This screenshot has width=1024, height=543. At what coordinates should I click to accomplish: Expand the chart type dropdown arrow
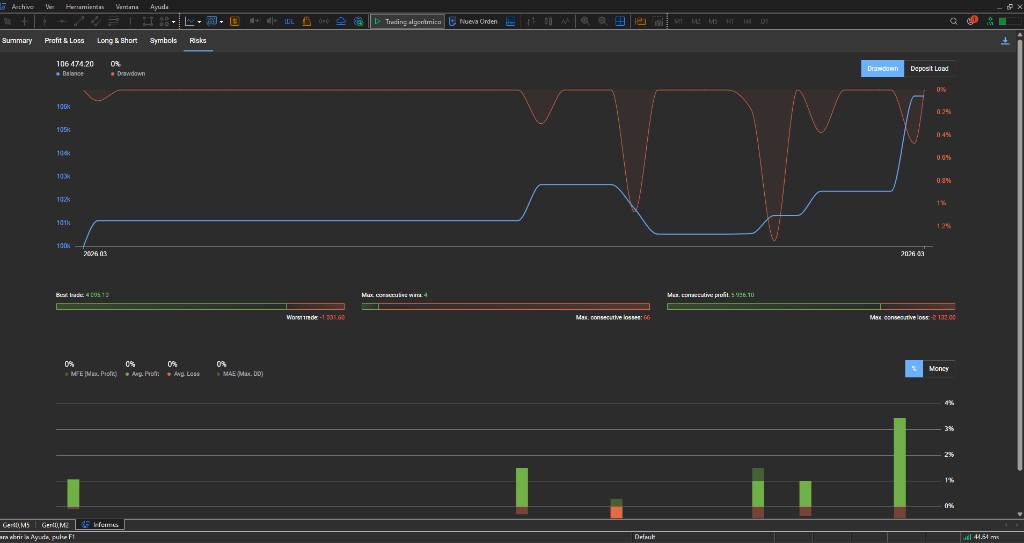[200, 21]
